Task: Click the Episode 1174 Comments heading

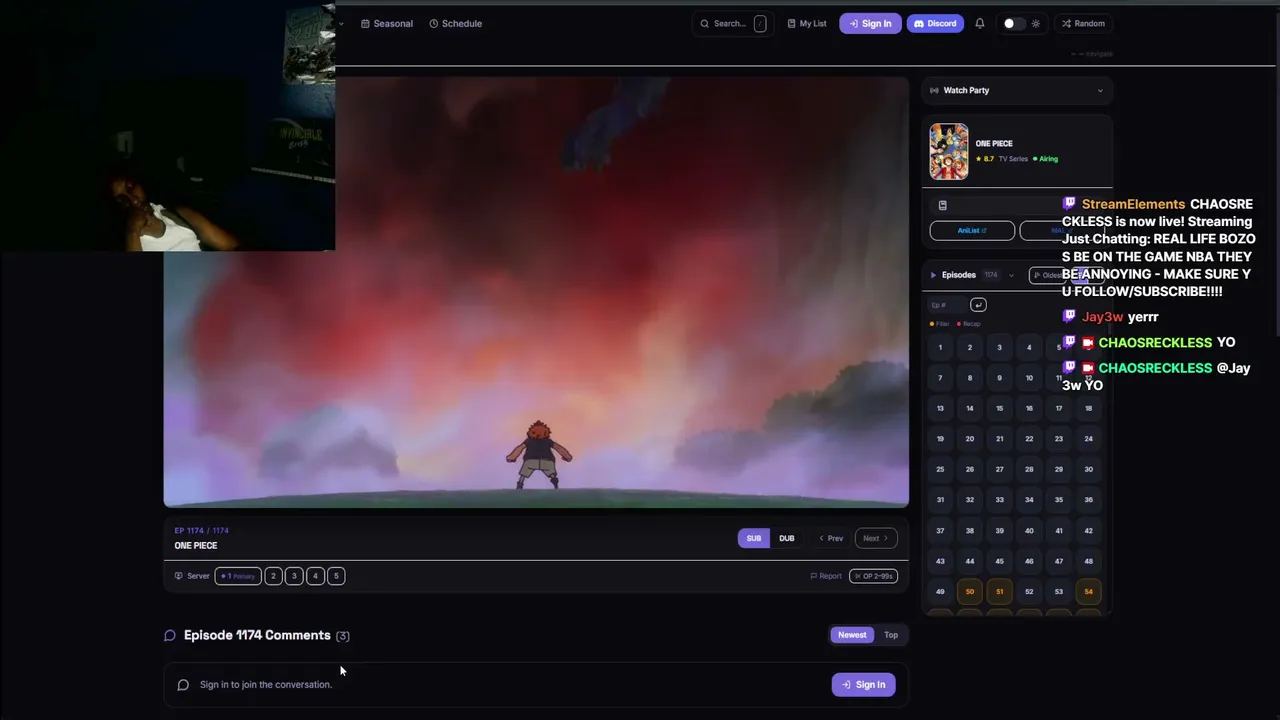Action: [257, 635]
